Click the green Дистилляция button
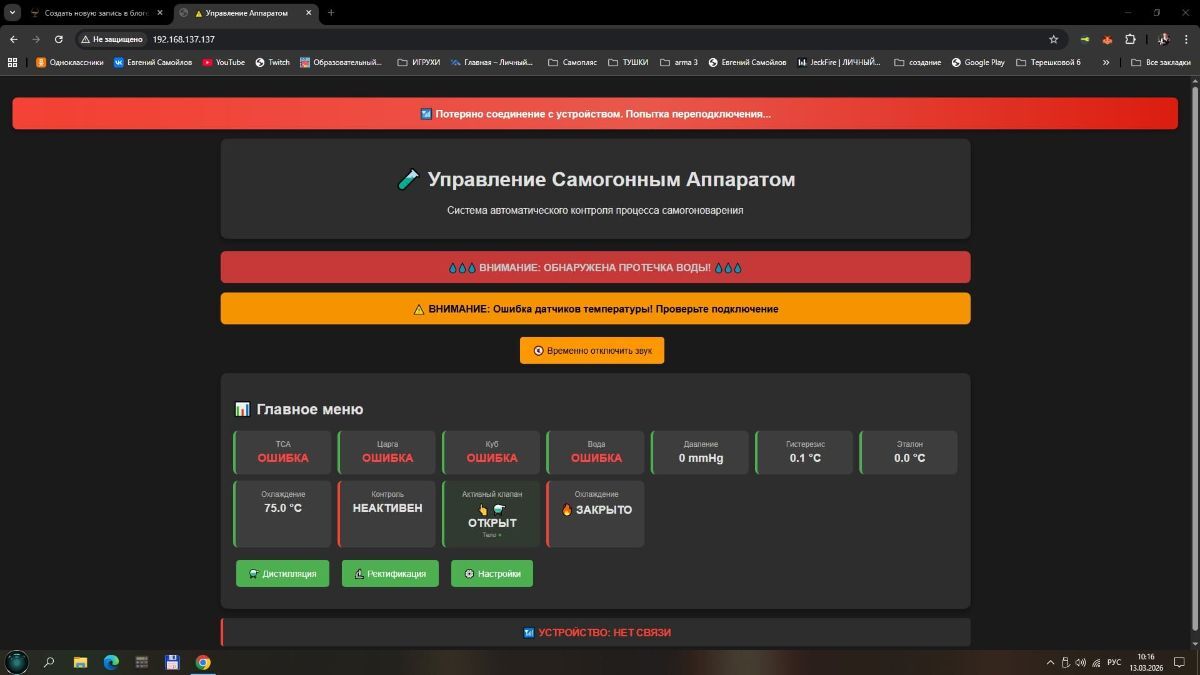 (282, 573)
